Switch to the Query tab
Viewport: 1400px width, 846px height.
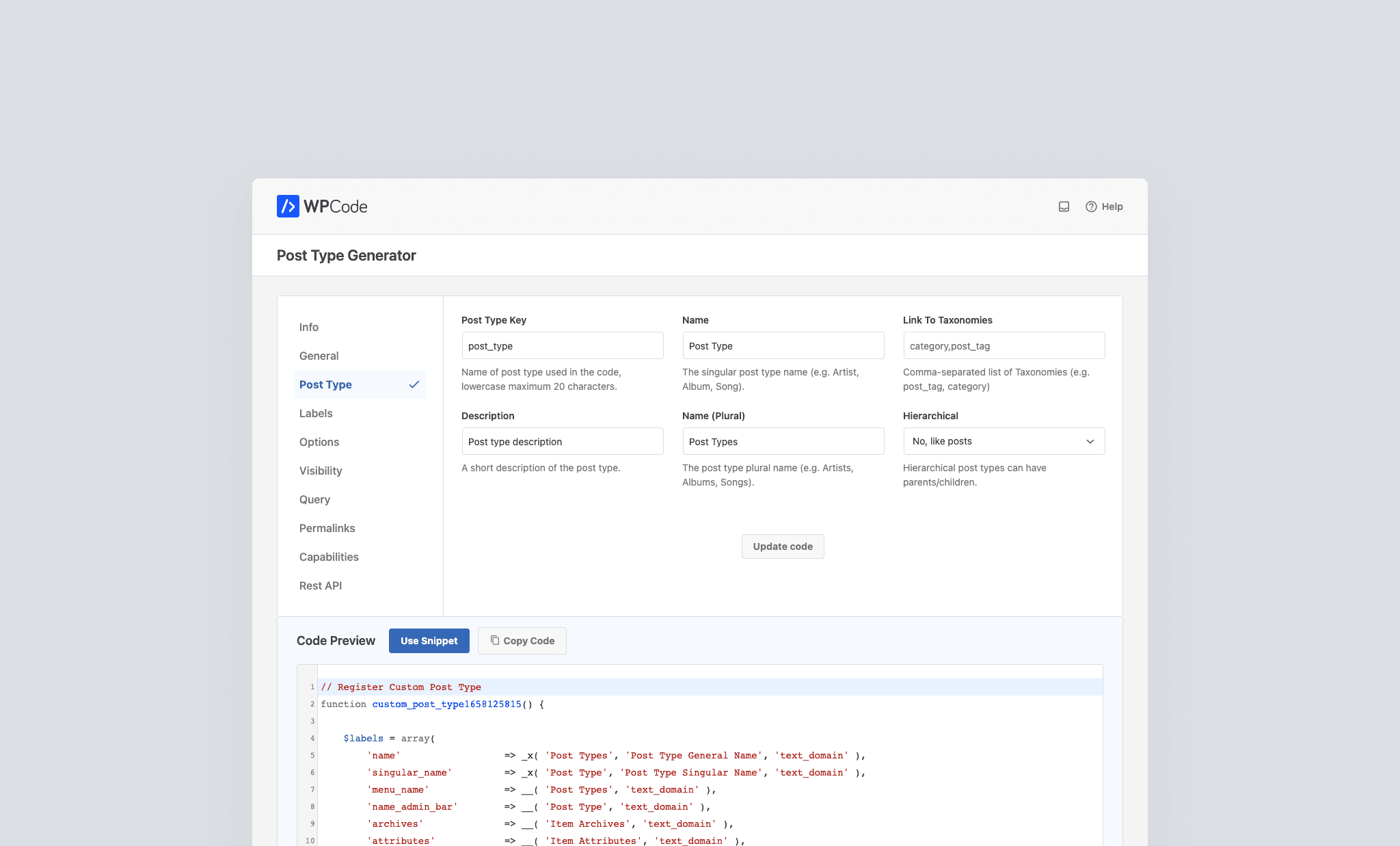pyautogui.click(x=314, y=500)
